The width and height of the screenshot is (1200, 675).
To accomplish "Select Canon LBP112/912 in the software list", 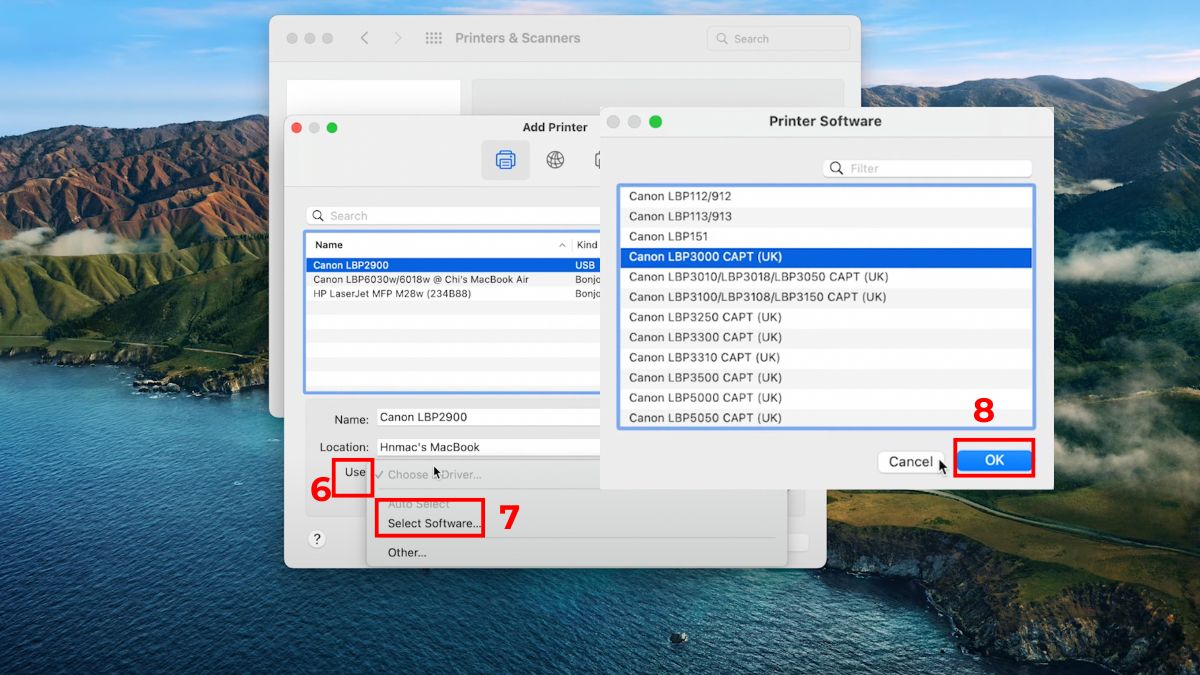I will (x=826, y=196).
